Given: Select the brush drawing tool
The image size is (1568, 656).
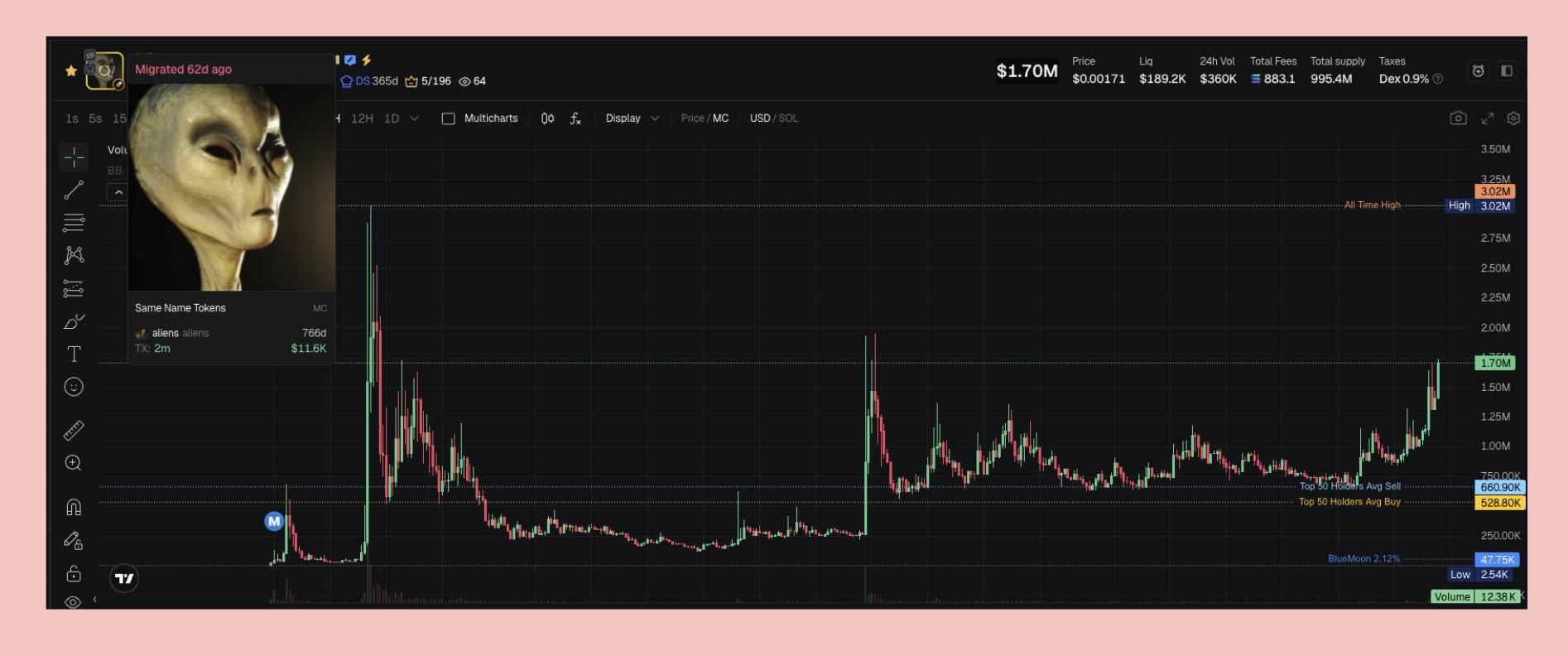Looking at the screenshot, I should 74,321.
